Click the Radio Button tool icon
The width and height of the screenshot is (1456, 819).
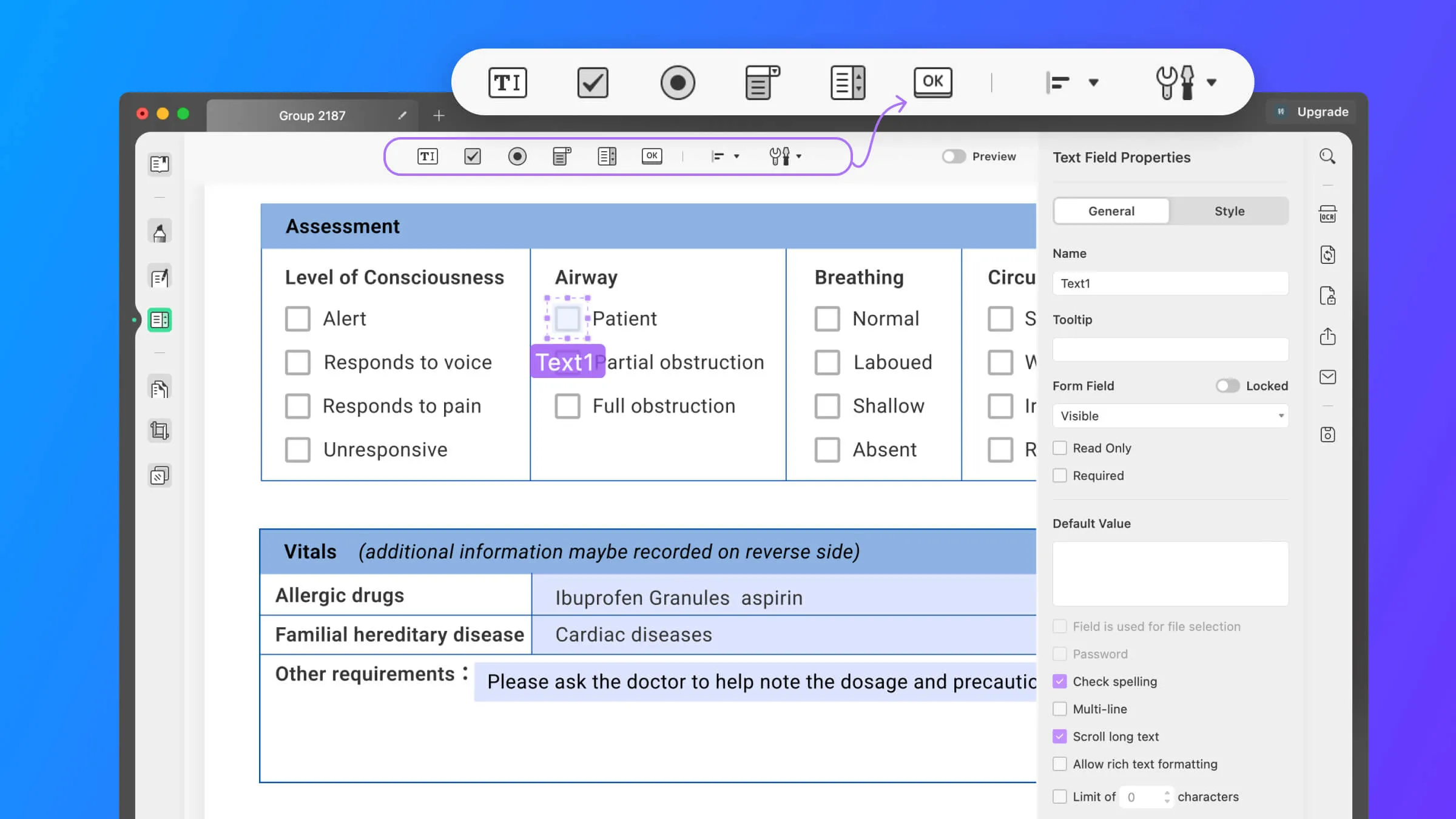[x=517, y=156]
